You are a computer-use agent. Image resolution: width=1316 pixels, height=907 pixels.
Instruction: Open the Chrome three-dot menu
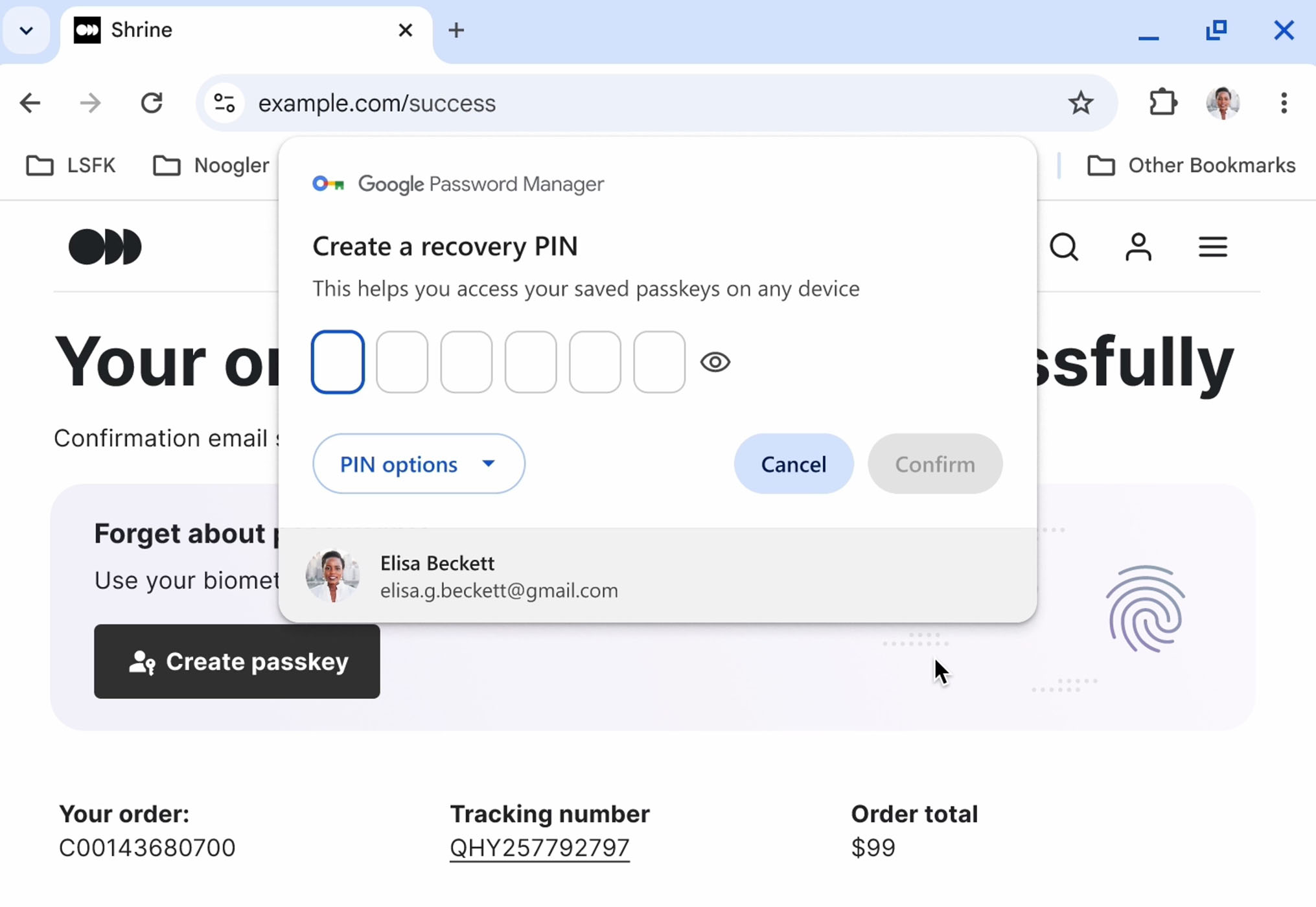pyautogui.click(x=1283, y=103)
